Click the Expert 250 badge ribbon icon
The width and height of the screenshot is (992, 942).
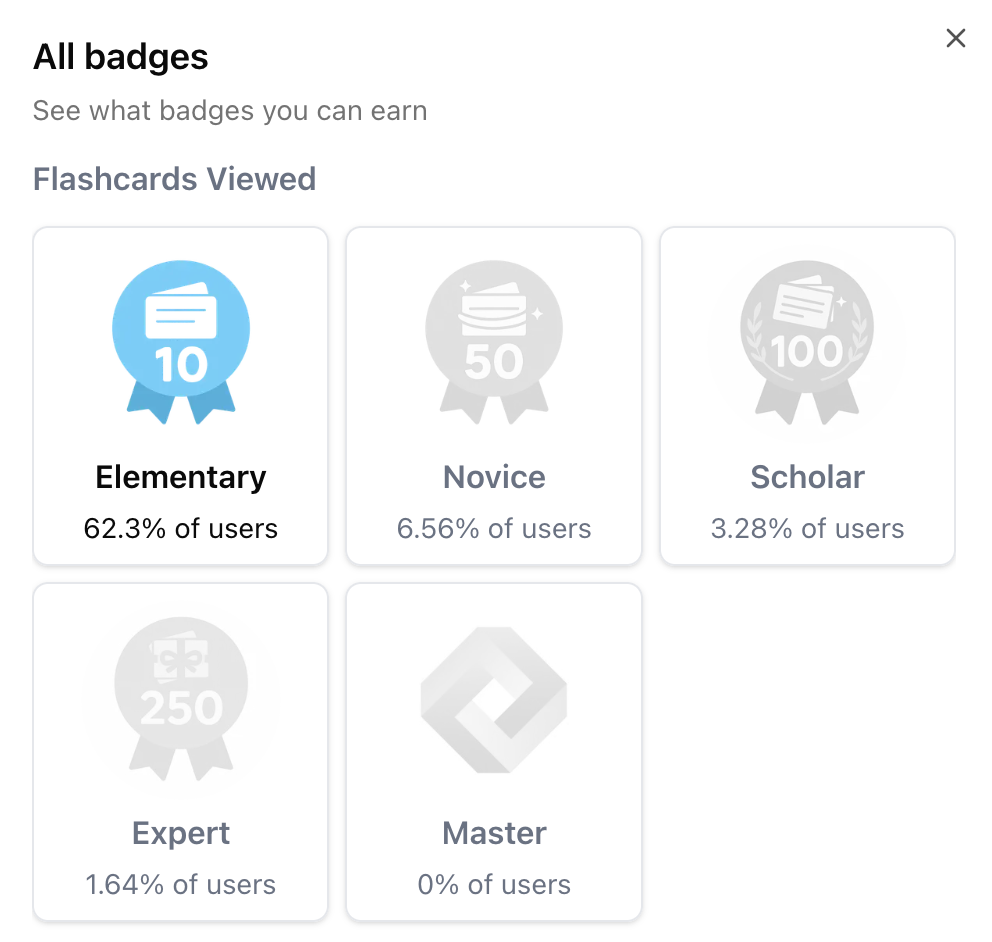pyautogui.click(x=180, y=685)
